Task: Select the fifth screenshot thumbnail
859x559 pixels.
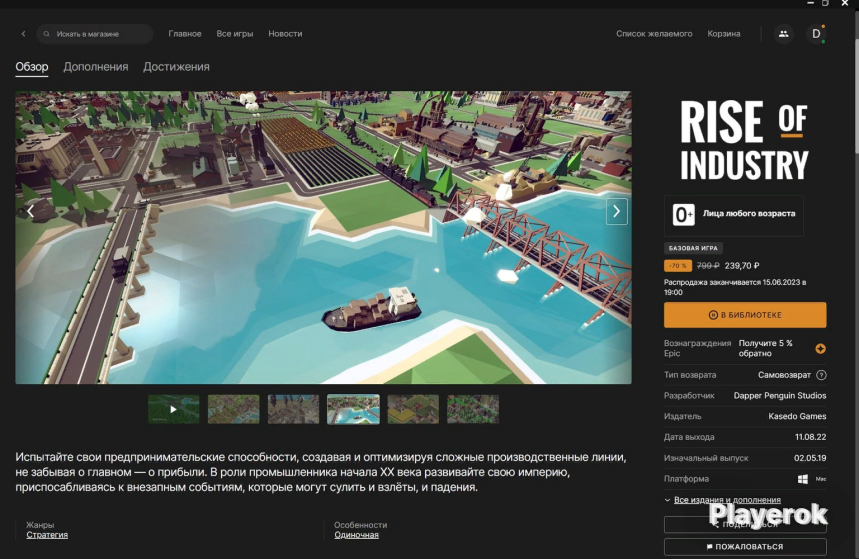Action: pos(413,409)
